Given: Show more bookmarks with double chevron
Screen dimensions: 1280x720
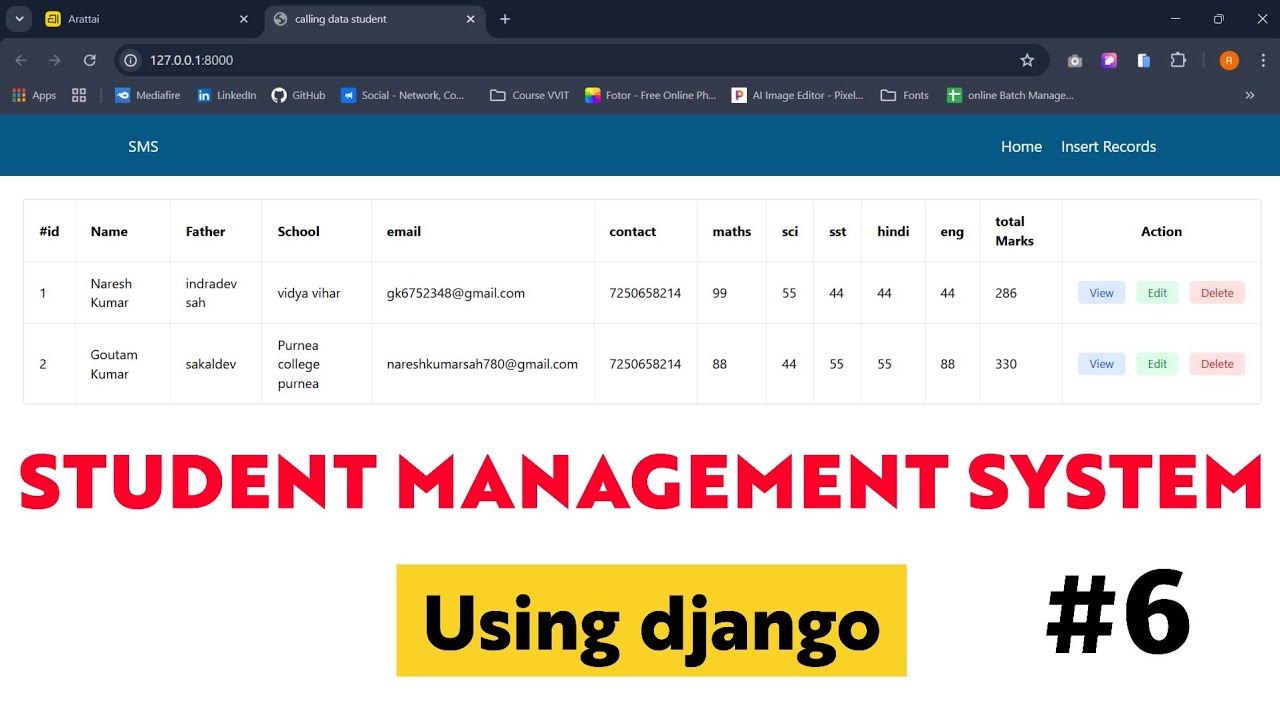Looking at the screenshot, I should [x=1250, y=95].
